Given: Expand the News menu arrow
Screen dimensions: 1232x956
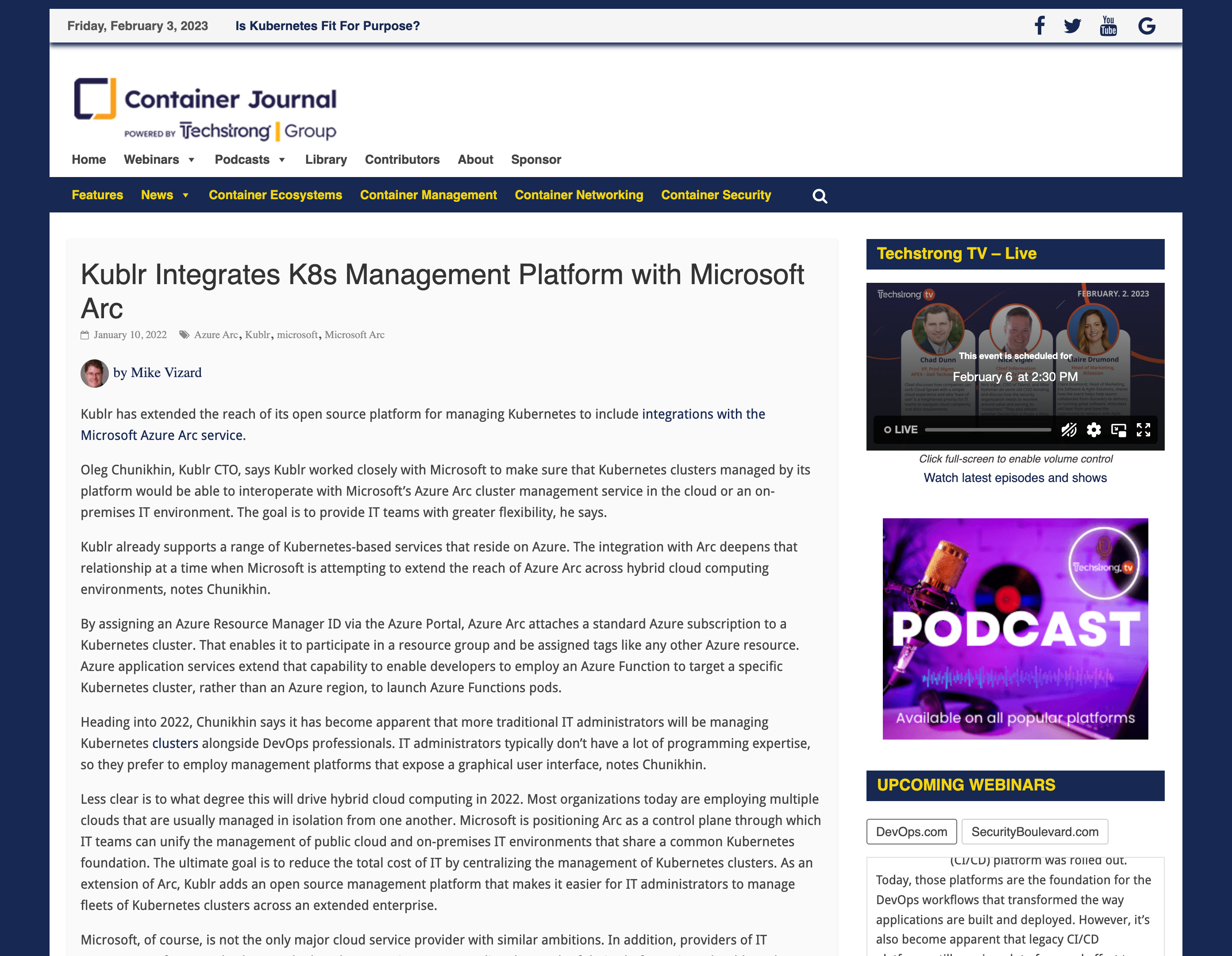Looking at the screenshot, I should point(185,195).
